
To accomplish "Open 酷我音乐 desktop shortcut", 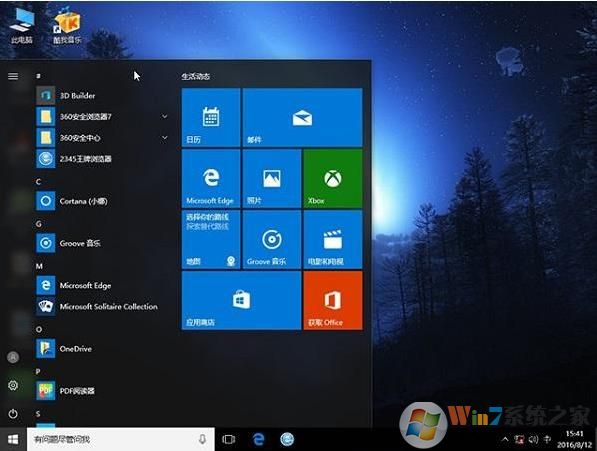I will pyautogui.click(x=67, y=26).
